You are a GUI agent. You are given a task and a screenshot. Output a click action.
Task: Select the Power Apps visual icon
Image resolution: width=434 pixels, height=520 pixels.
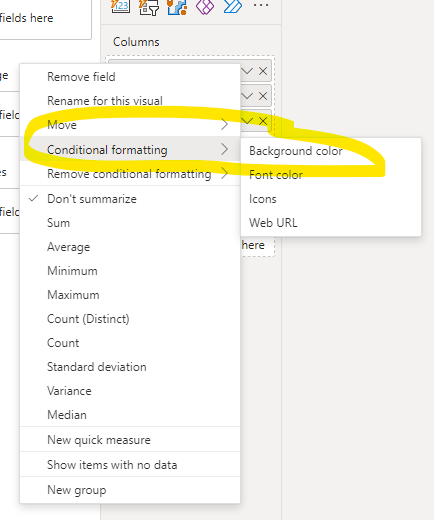tap(205, 7)
